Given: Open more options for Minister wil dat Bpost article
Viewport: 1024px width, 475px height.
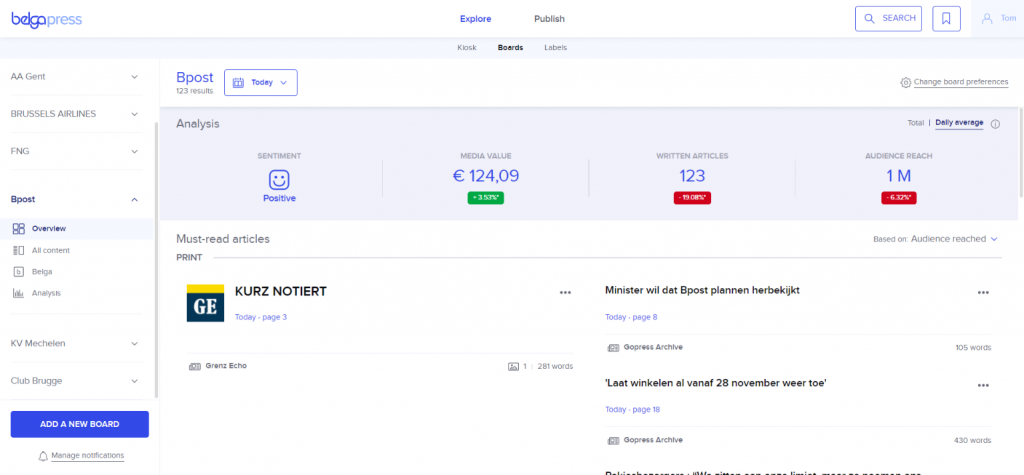Looking at the screenshot, I should [984, 292].
